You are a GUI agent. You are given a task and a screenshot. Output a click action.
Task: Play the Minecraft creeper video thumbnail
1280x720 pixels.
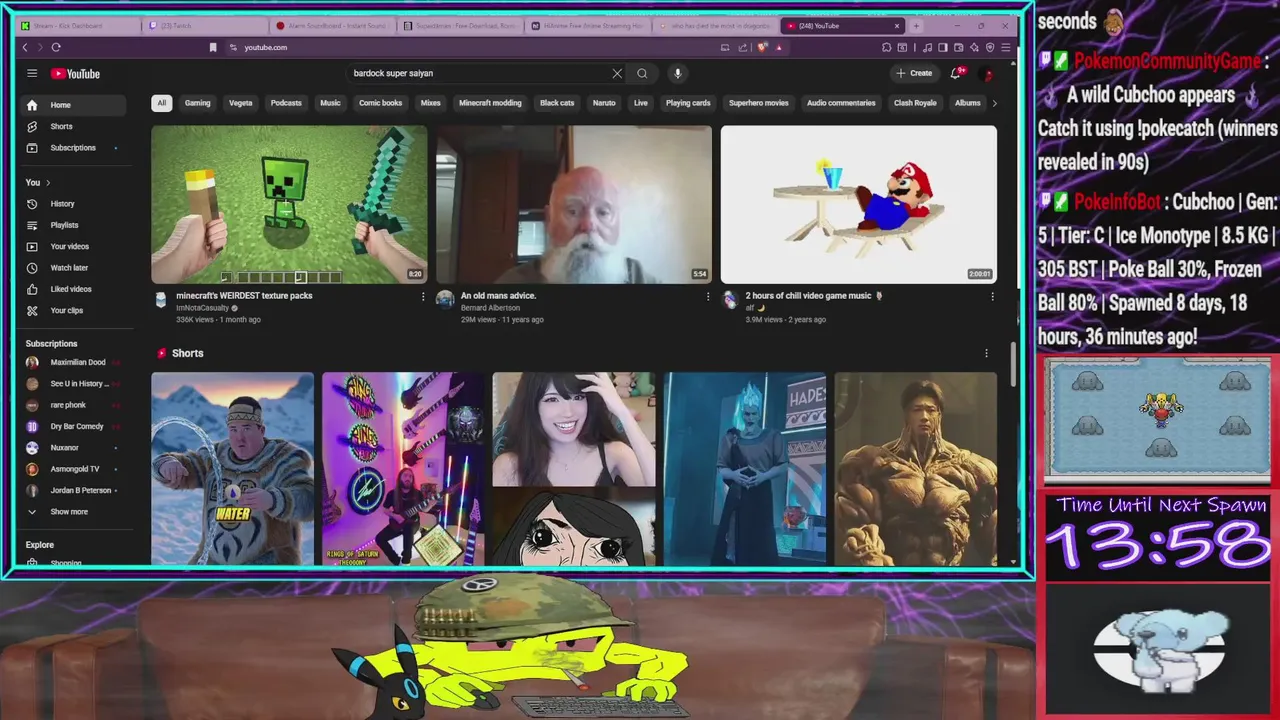(289, 204)
